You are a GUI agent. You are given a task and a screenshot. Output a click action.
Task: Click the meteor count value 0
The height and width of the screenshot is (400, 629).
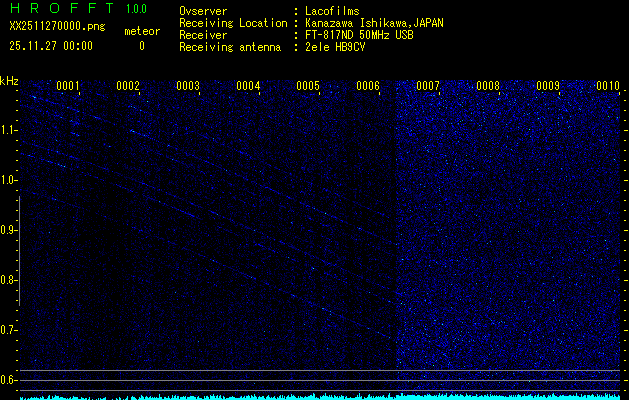(x=141, y=46)
